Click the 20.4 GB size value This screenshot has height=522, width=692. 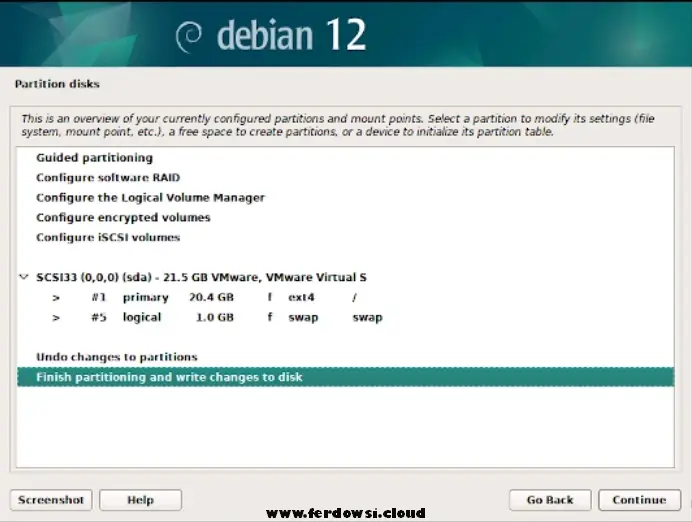tap(211, 297)
